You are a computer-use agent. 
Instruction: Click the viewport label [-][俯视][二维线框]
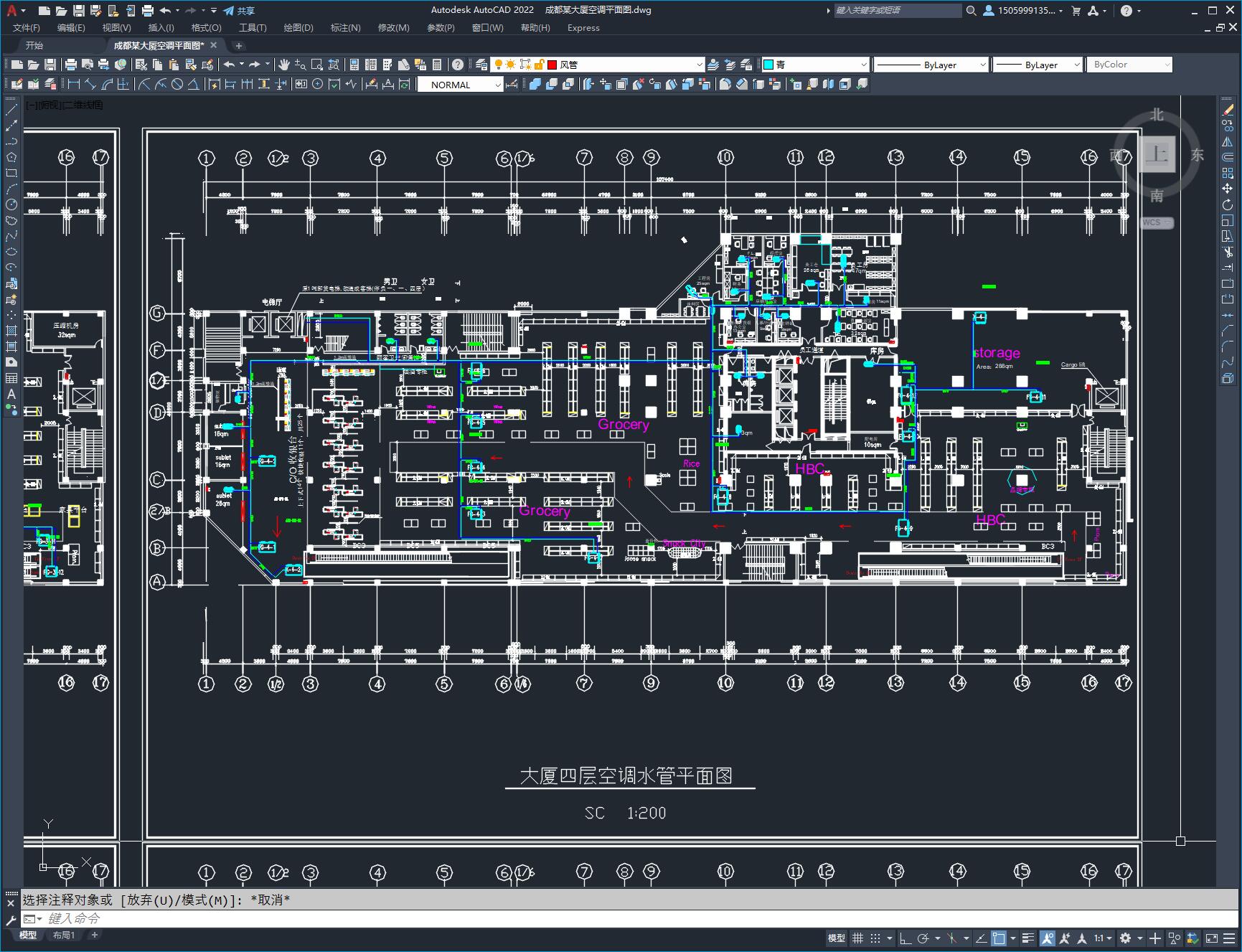tap(65, 105)
